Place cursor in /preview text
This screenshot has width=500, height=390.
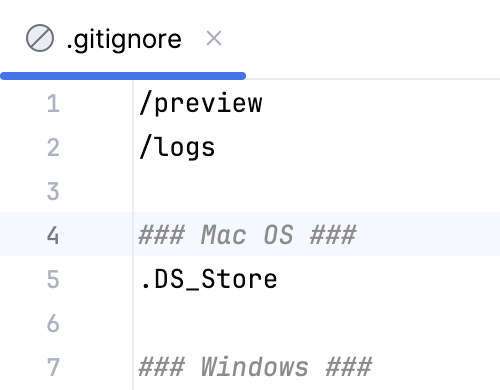201,104
